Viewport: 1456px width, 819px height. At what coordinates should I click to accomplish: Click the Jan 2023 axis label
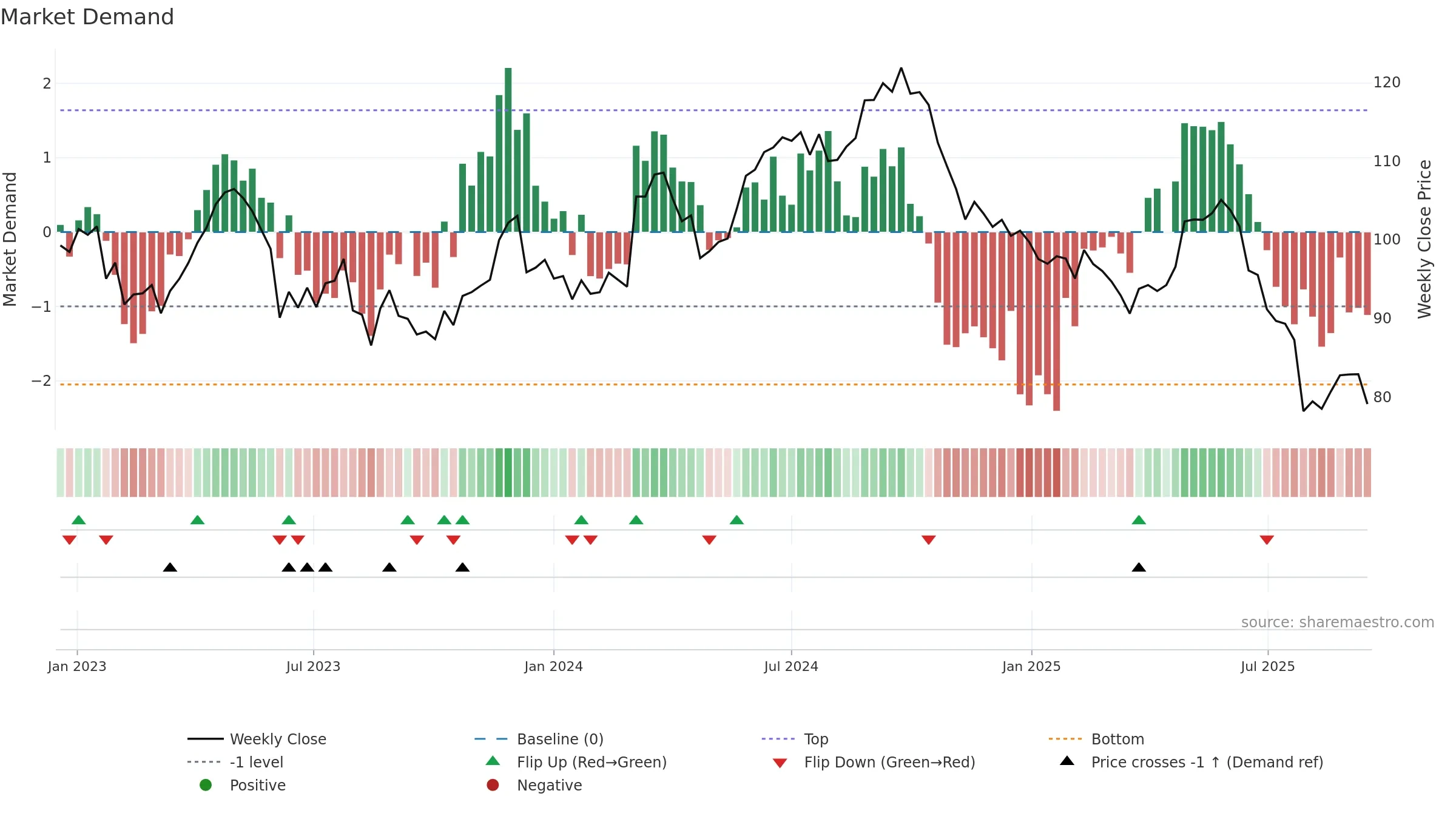pyautogui.click(x=77, y=666)
